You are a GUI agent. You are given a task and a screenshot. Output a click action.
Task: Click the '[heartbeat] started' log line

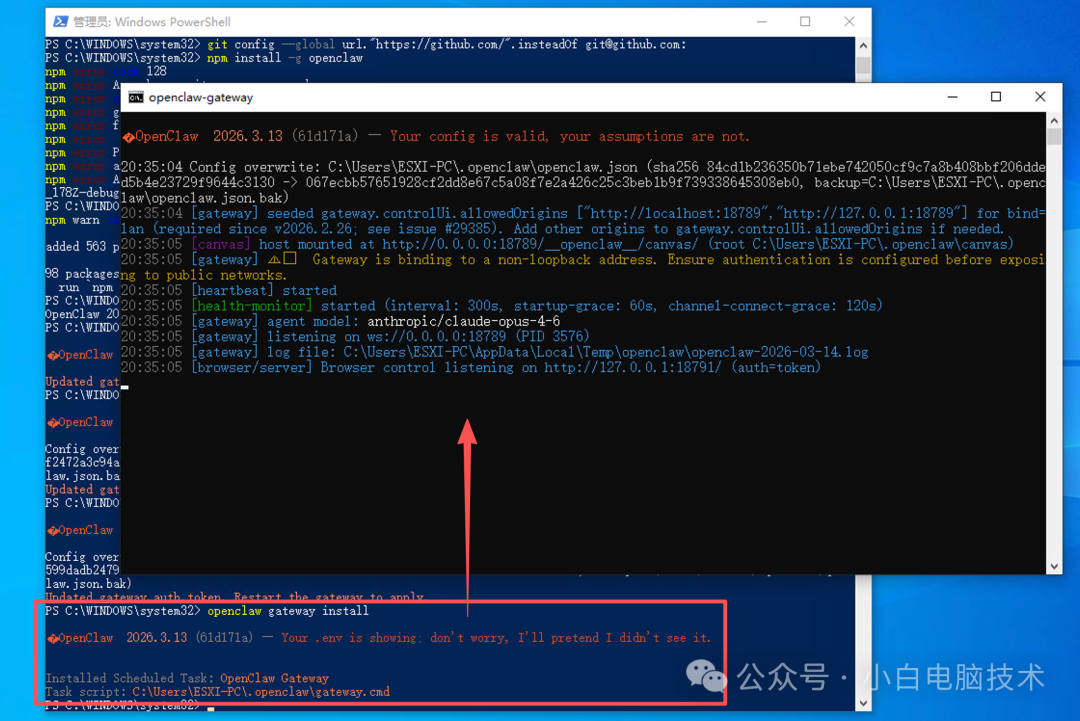coord(229,291)
